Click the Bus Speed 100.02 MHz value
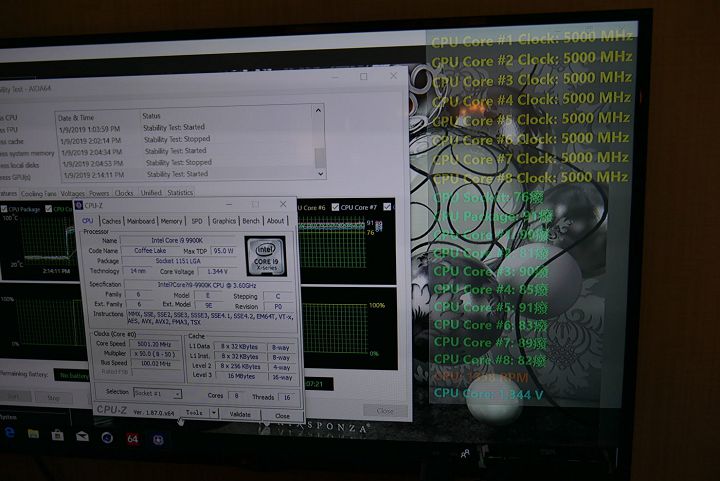Image resolution: width=720 pixels, height=481 pixels. click(155, 364)
